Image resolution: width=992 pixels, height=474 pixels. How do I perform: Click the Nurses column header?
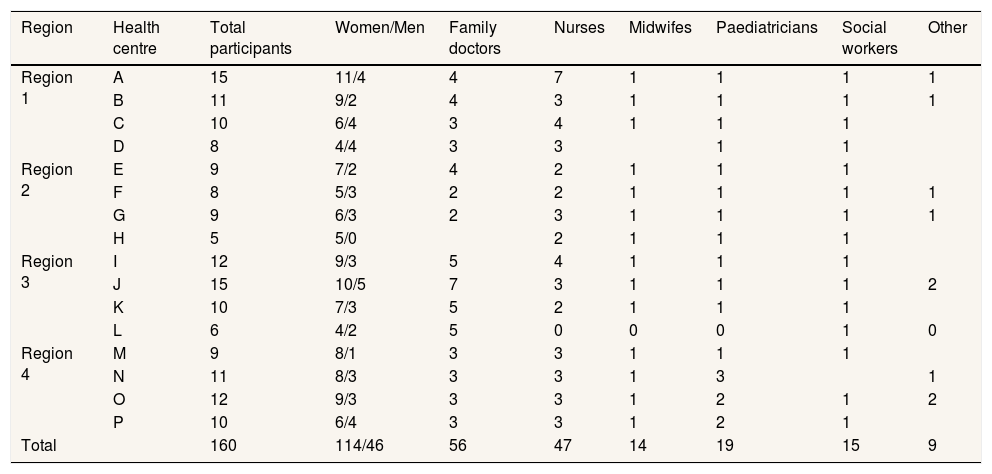(579, 28)
